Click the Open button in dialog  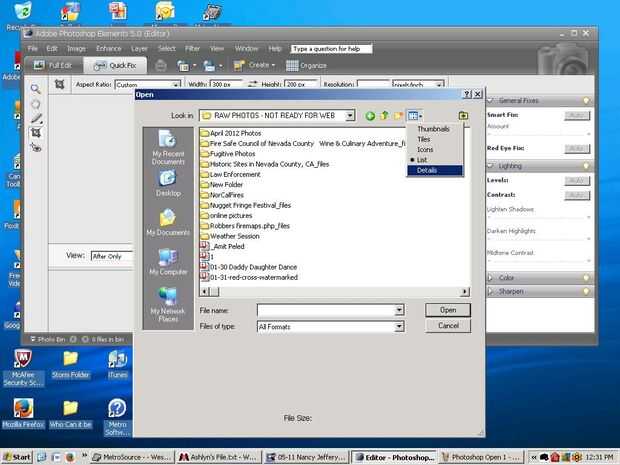[448, 310]
